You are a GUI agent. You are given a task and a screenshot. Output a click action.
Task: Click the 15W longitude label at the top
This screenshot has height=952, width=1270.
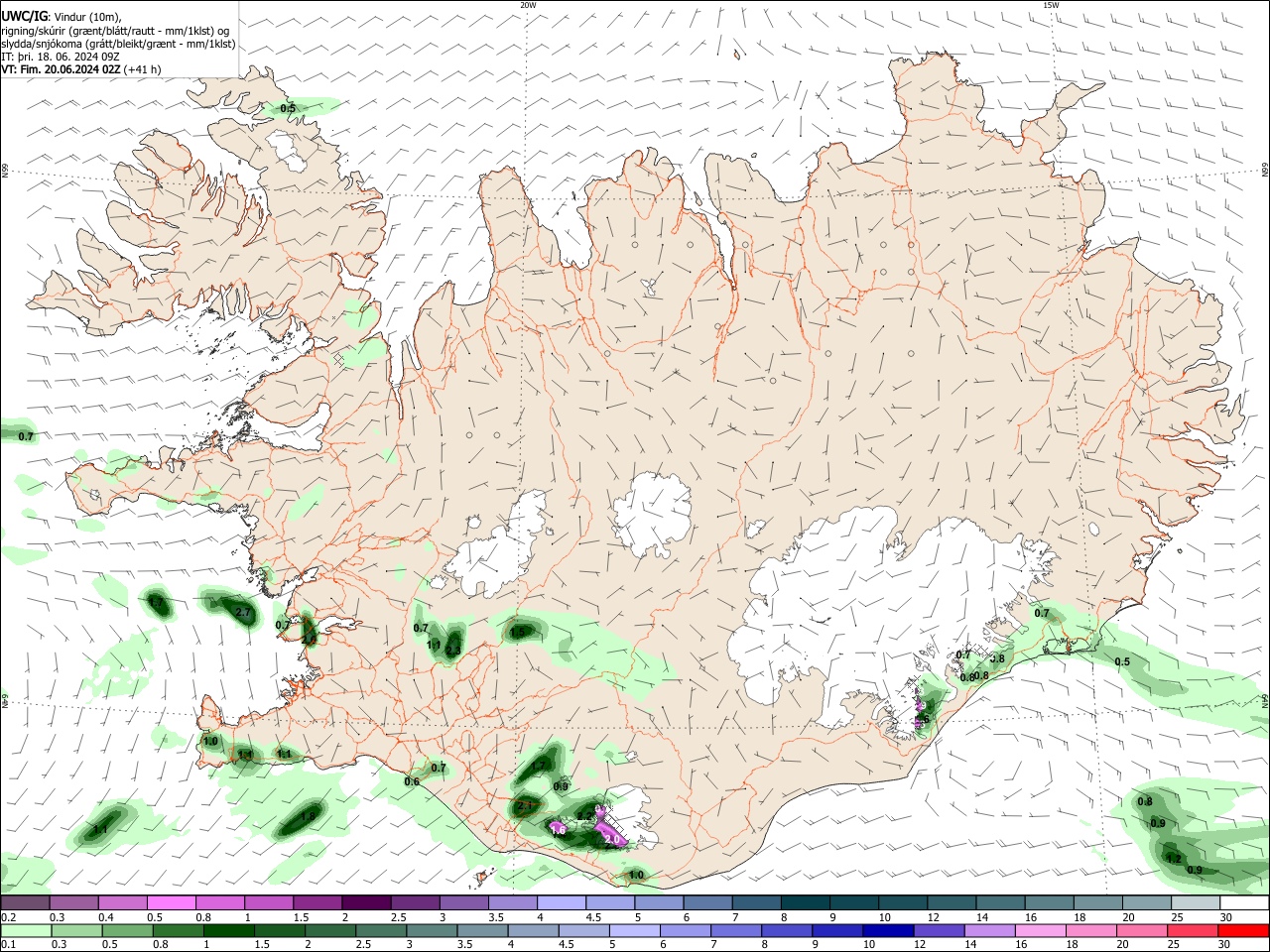[x=1051, y=5]
